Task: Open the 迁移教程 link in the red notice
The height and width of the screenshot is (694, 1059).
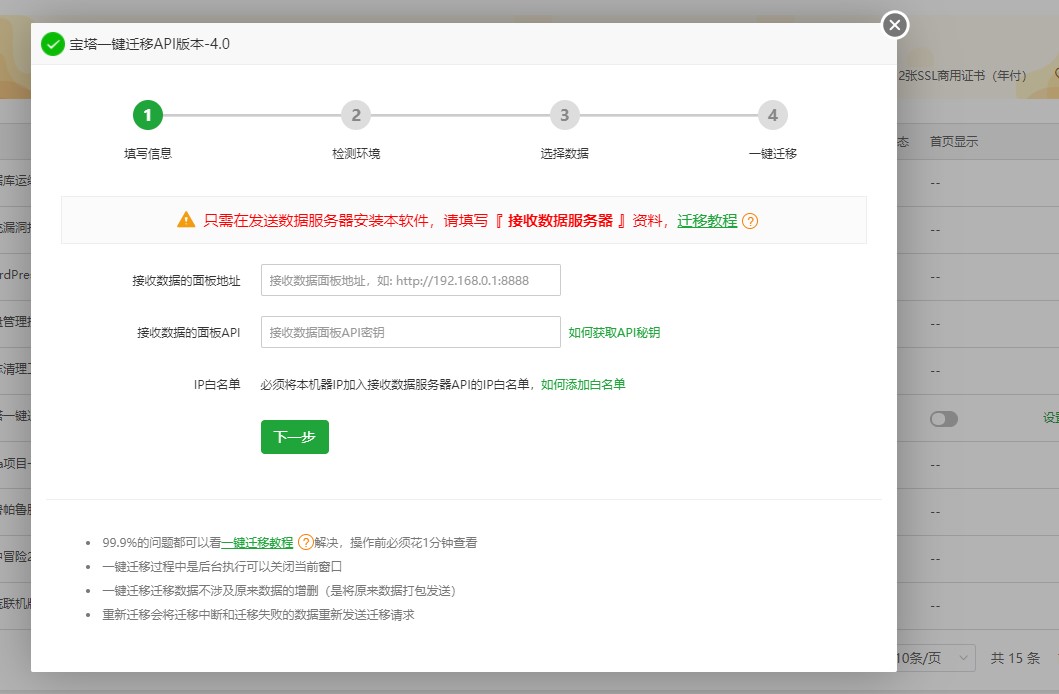Action: pos(707,221)
